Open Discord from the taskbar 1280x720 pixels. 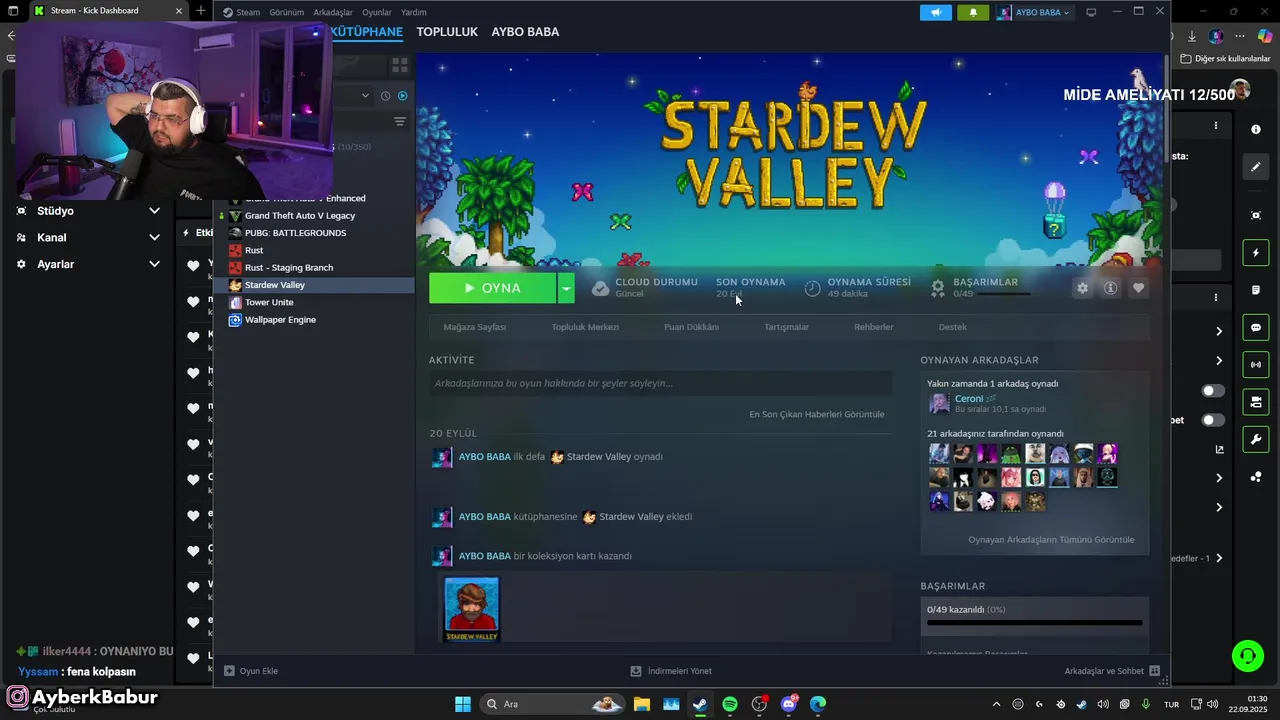pyautogui.click(x=789, y=704)
